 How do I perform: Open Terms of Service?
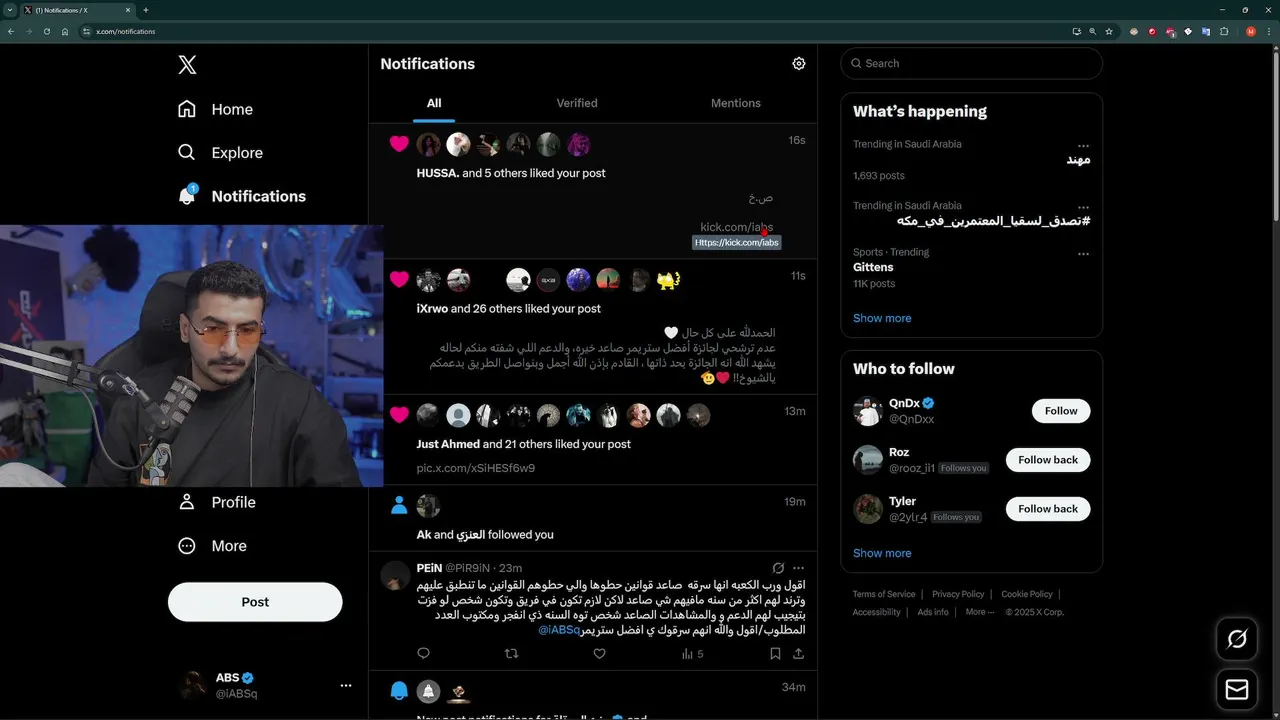(x=884, y=594)
